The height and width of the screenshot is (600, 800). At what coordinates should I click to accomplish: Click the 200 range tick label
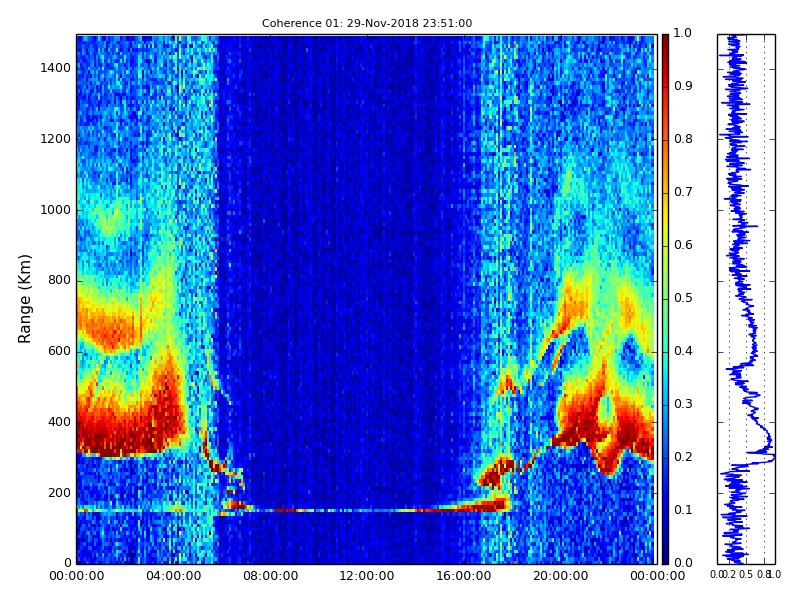click(x=60, y=493)
